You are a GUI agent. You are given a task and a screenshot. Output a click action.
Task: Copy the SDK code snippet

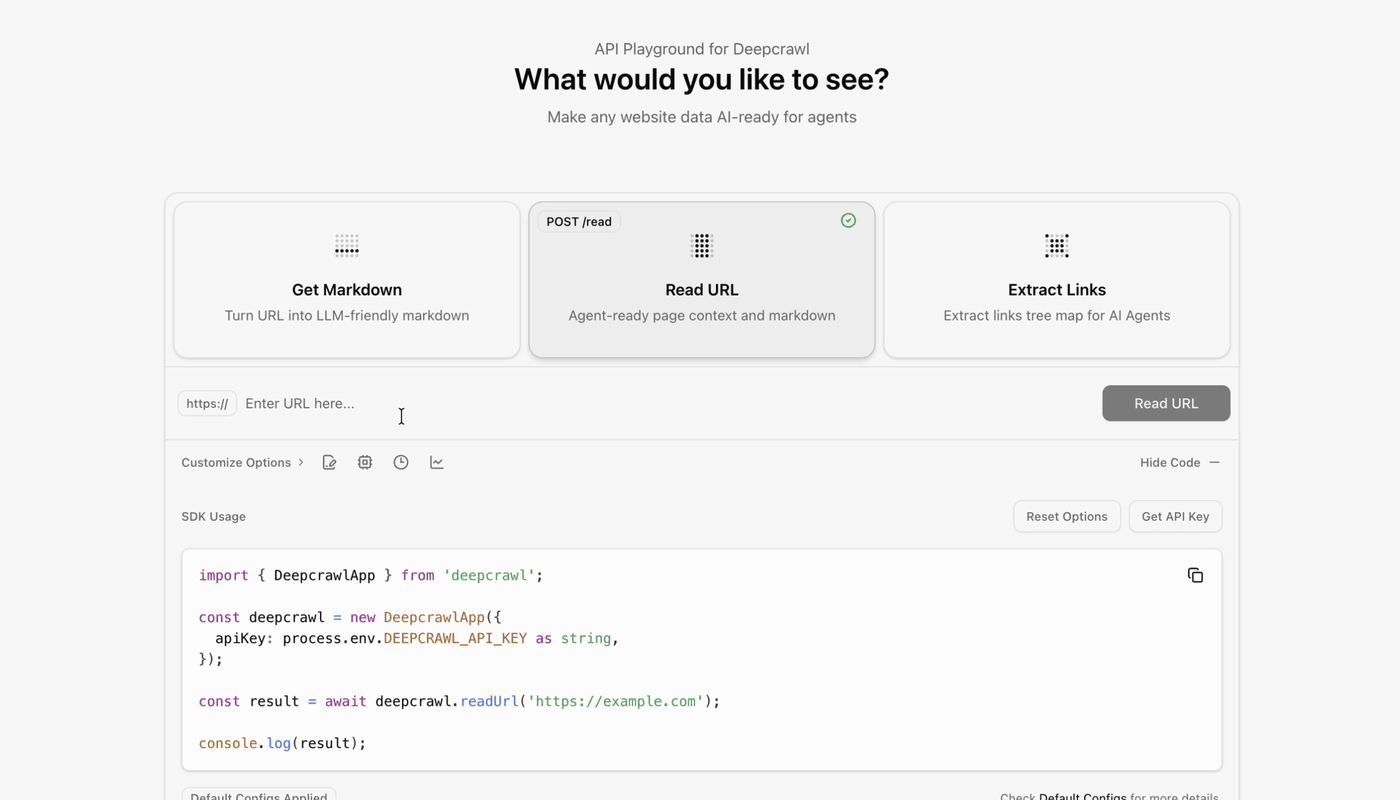click(x=1195, y=575)
